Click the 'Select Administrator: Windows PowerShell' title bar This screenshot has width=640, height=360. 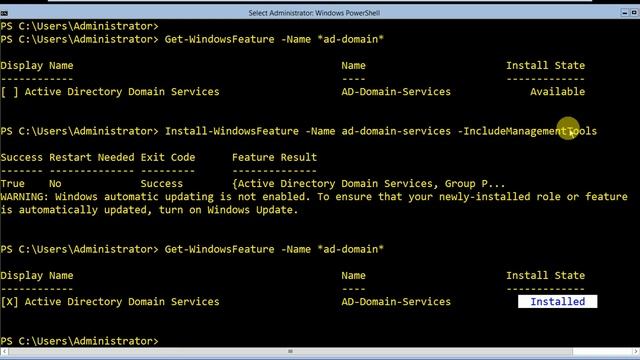pos(314,13)
